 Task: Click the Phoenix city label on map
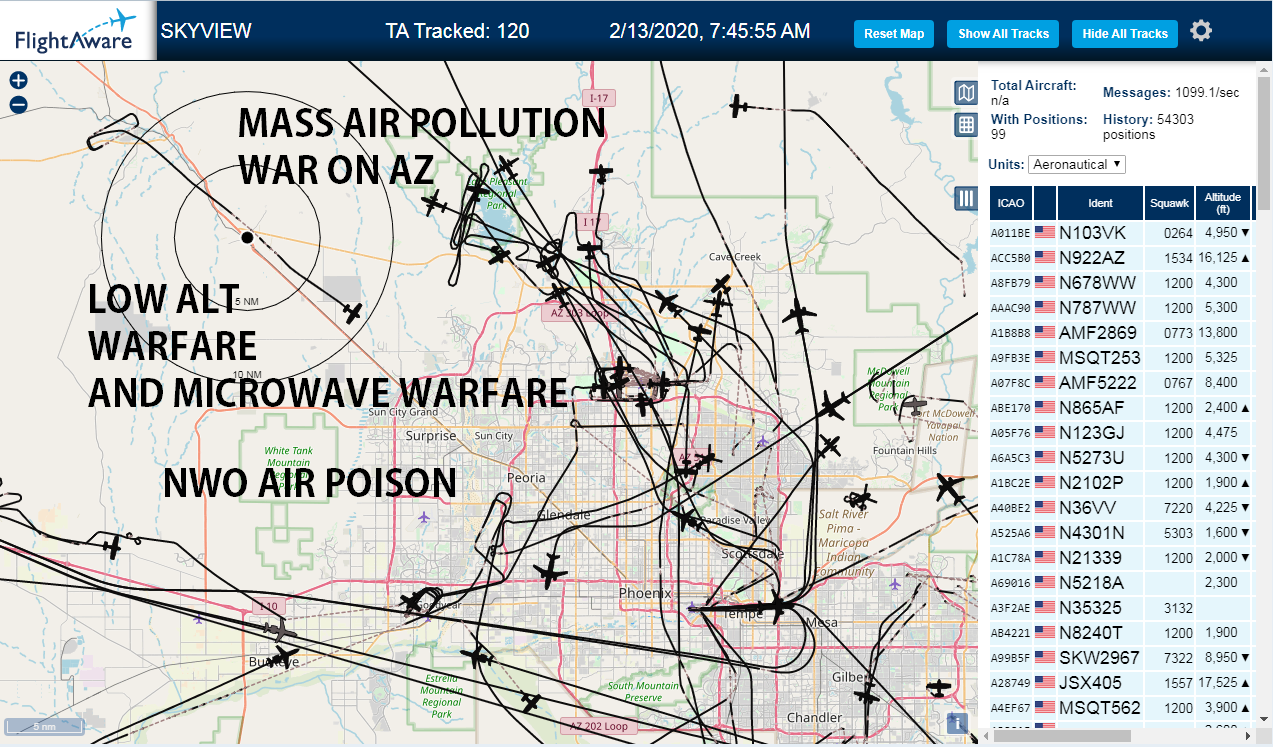click(x=645, y=593)
